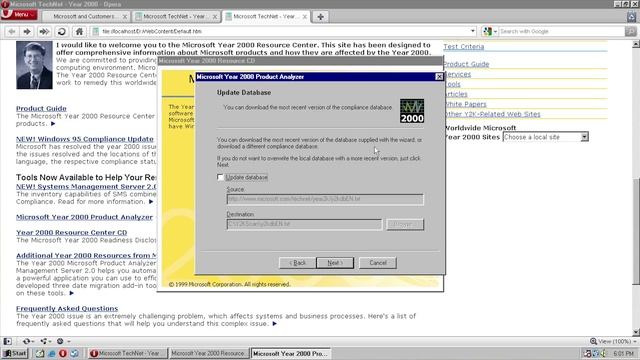Screen dimensions: 640x360
Task: Open NEW! Systems Management Server link
Action: (x=86, y=186)
